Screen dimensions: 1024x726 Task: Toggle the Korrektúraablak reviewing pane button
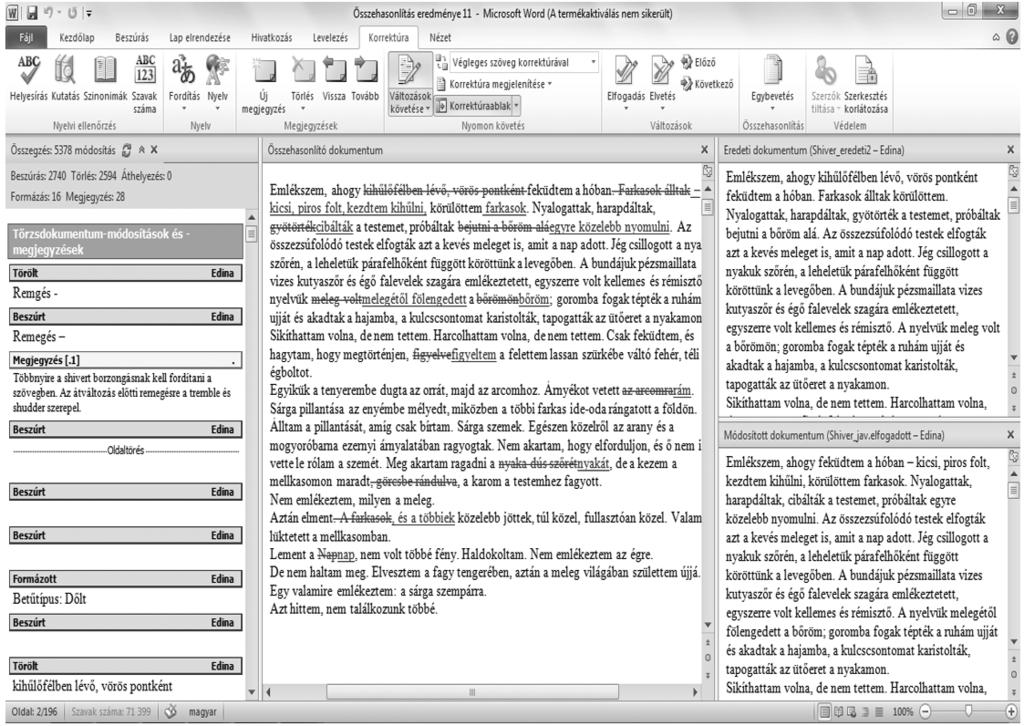tap(473, 106)
